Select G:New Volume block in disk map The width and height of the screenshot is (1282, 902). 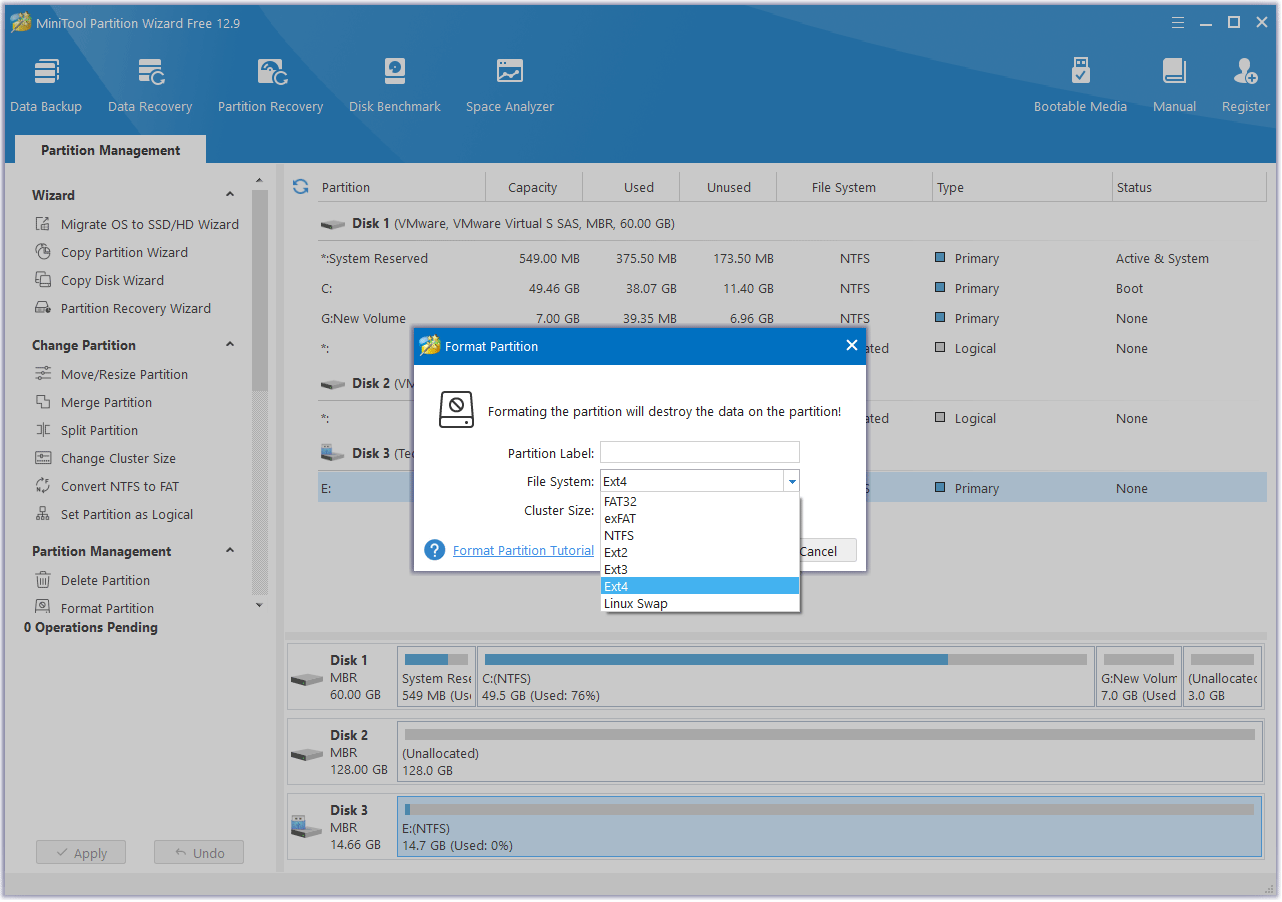pos(1139,677)
